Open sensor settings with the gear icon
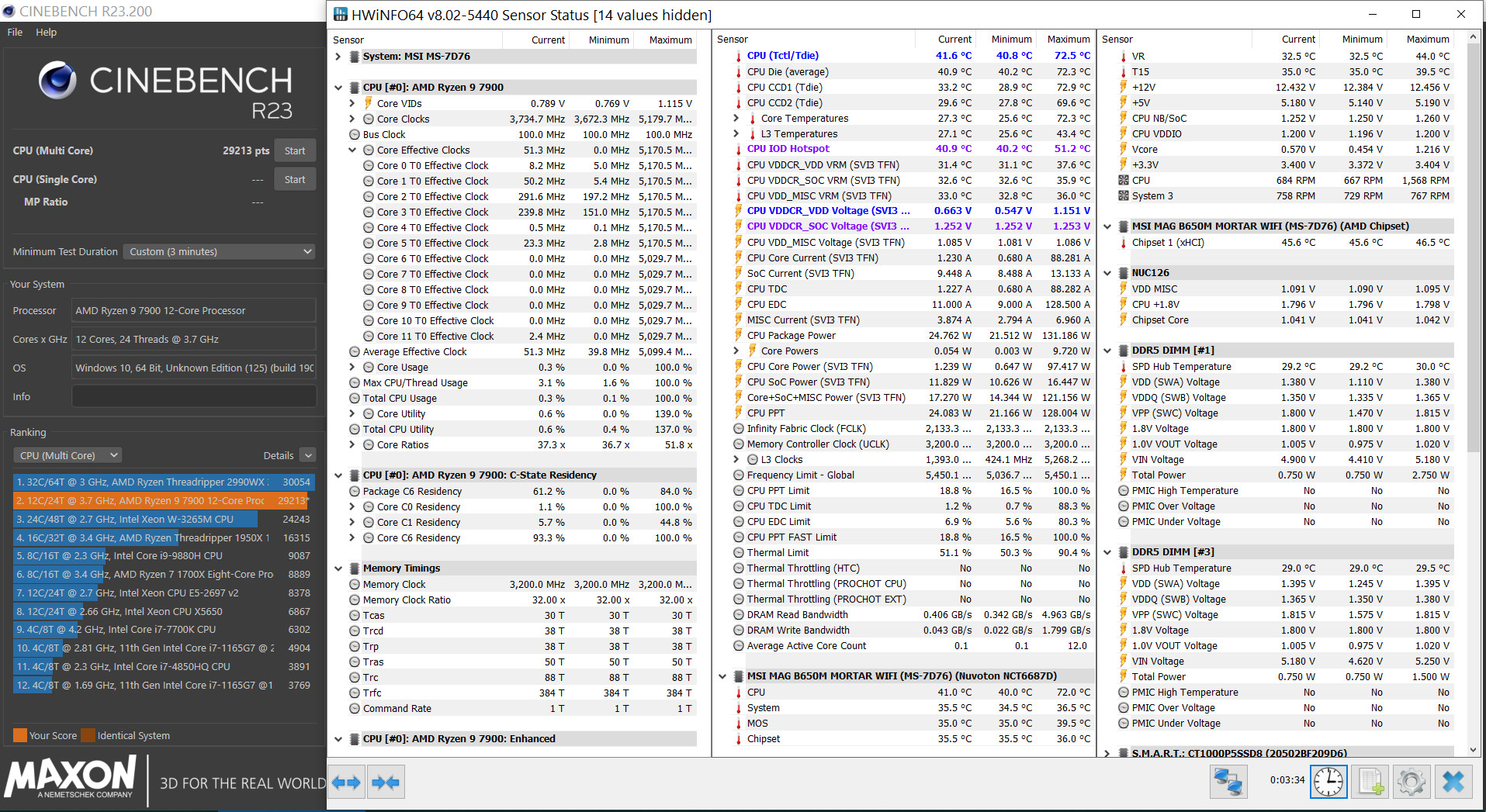Viewport: 1486px width, 812px height. (x=1412, y=781)
